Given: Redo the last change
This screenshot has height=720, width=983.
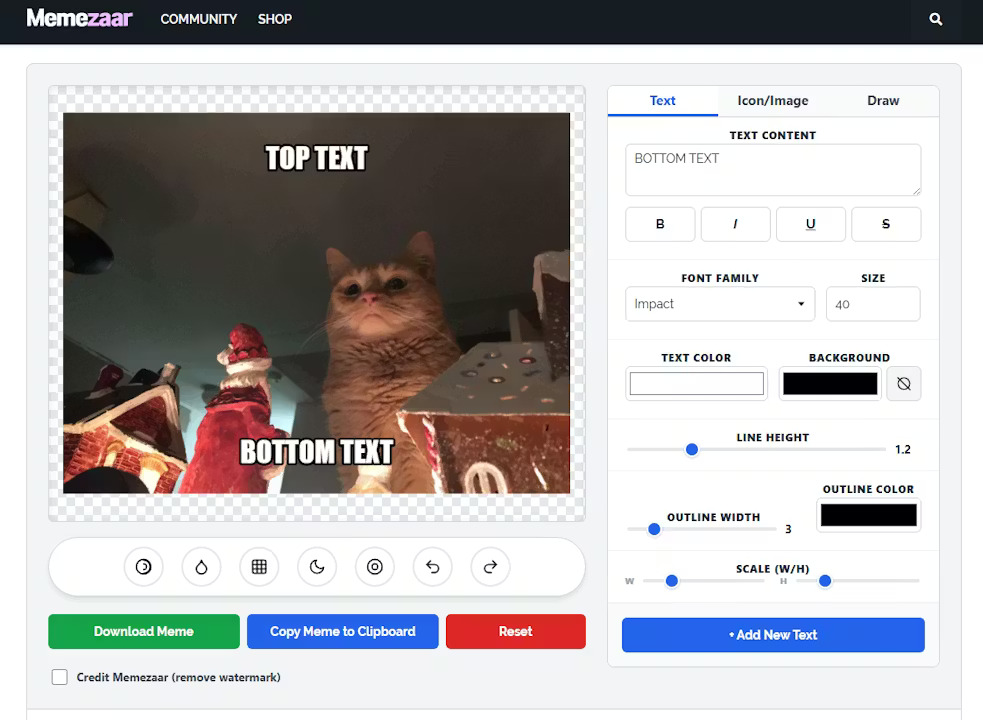Looking at the screenshot, I should click(x=490, y=566).
